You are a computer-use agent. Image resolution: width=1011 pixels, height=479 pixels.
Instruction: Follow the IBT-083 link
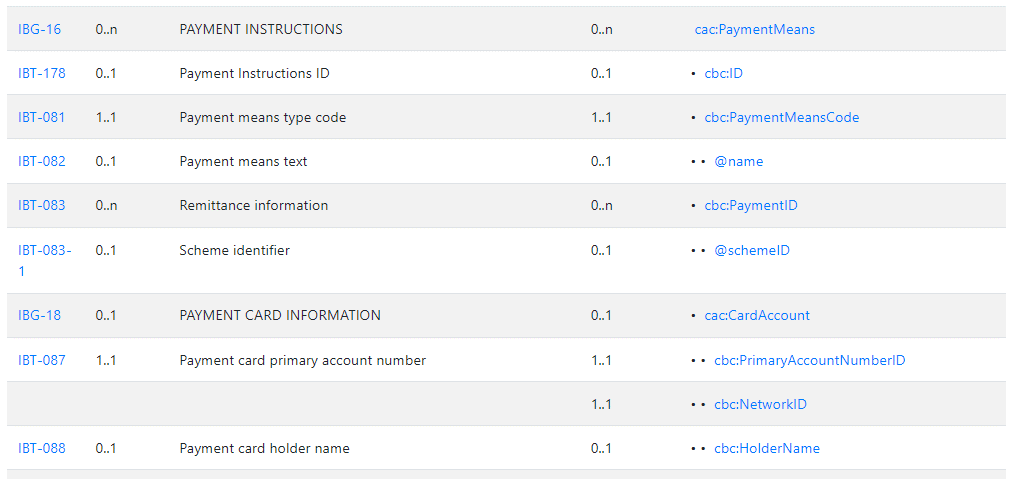(42, 205)
